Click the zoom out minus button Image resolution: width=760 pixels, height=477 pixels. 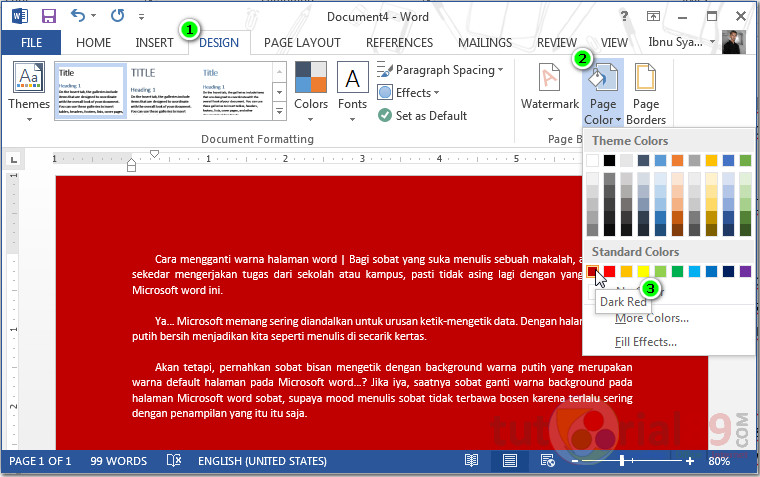(x=575, y=461)
